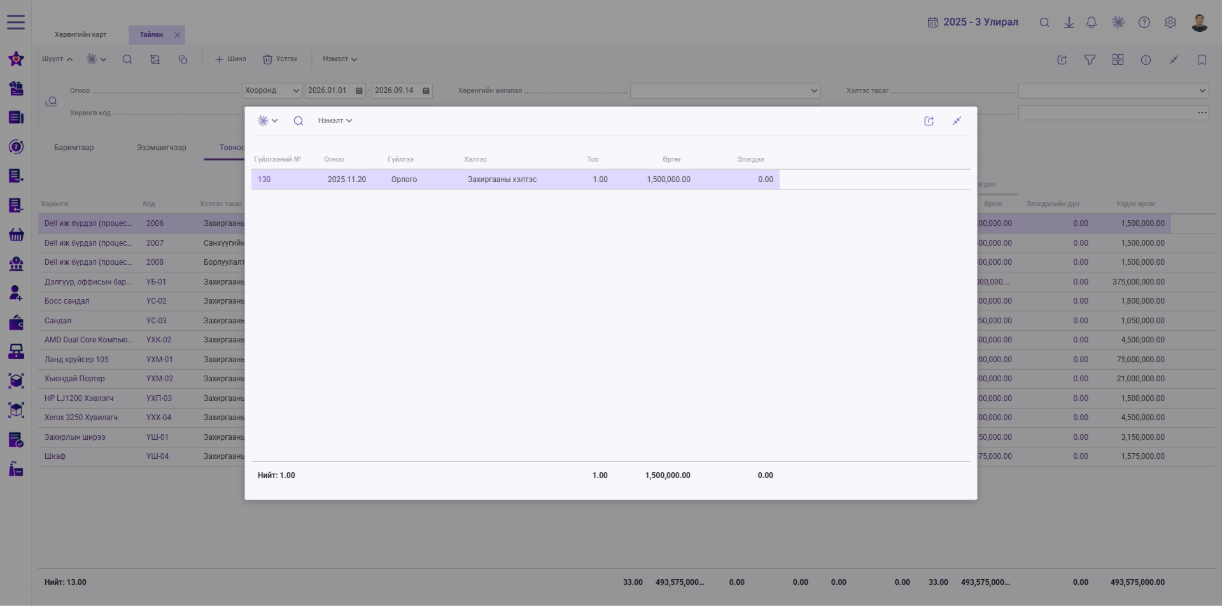1222x606 pixels.
Task: Click the export icon in the popup dialog
Action: tap(929, 121)
